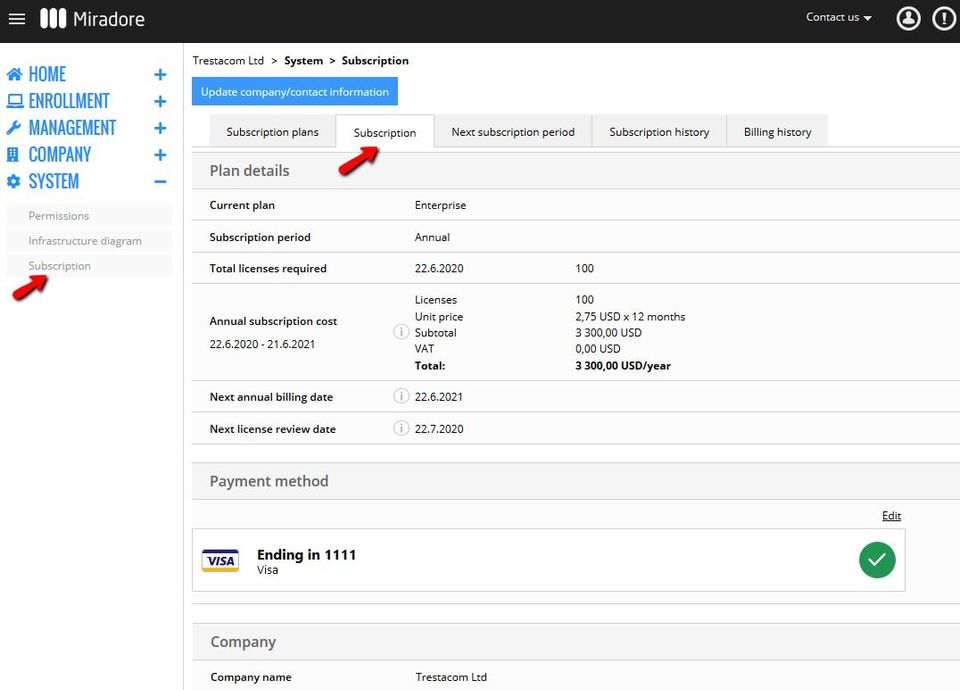Show info for Annual subscription cost

click(x=400, y=332)
